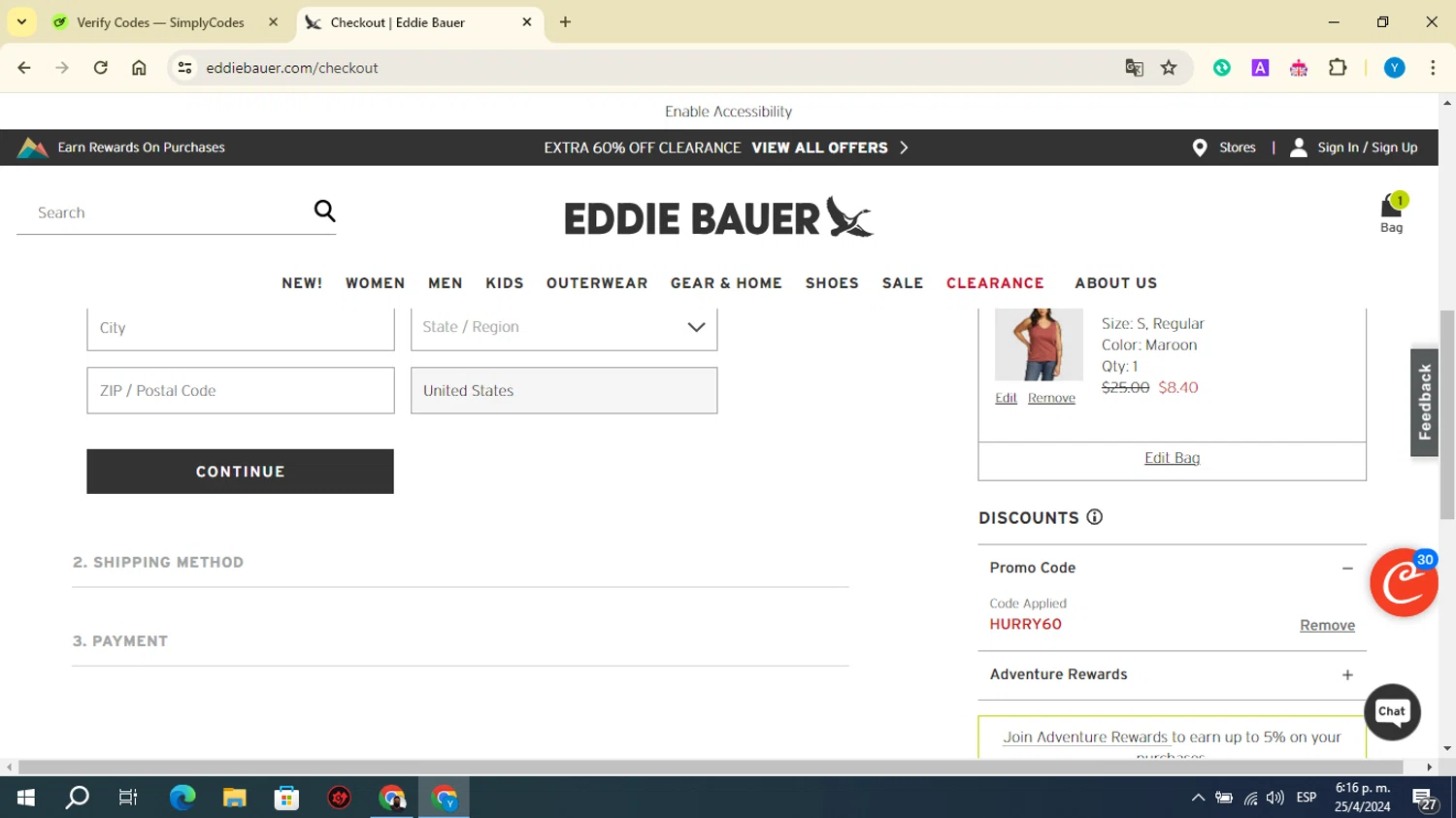Open the Feedback side tab
This screenshot has height=818, width=1456.
point(1424,402)
